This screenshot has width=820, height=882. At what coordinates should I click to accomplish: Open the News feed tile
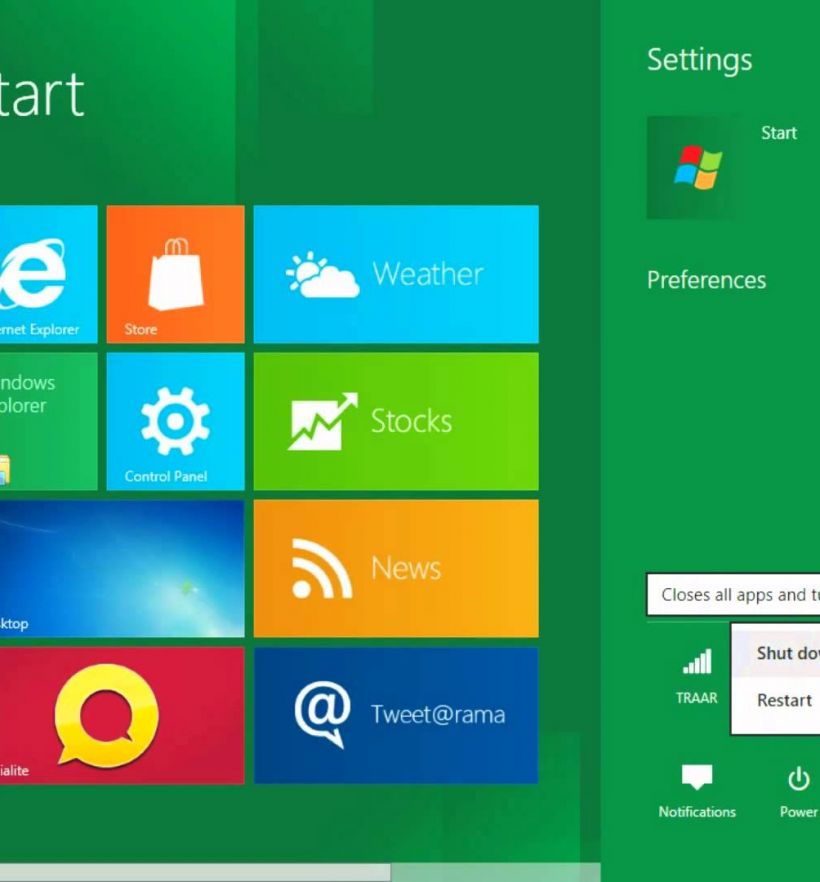point(396,568)
